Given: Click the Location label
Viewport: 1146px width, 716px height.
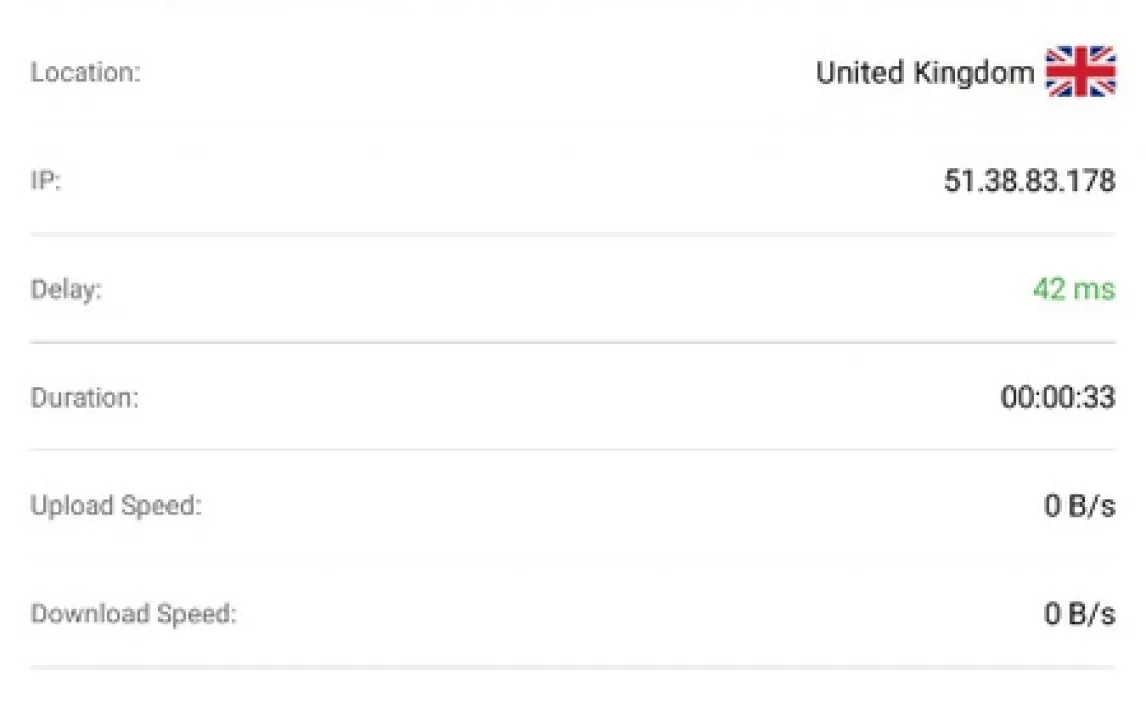Looking at the screenshot, I should pyautogui.click(x=86, y=73).
